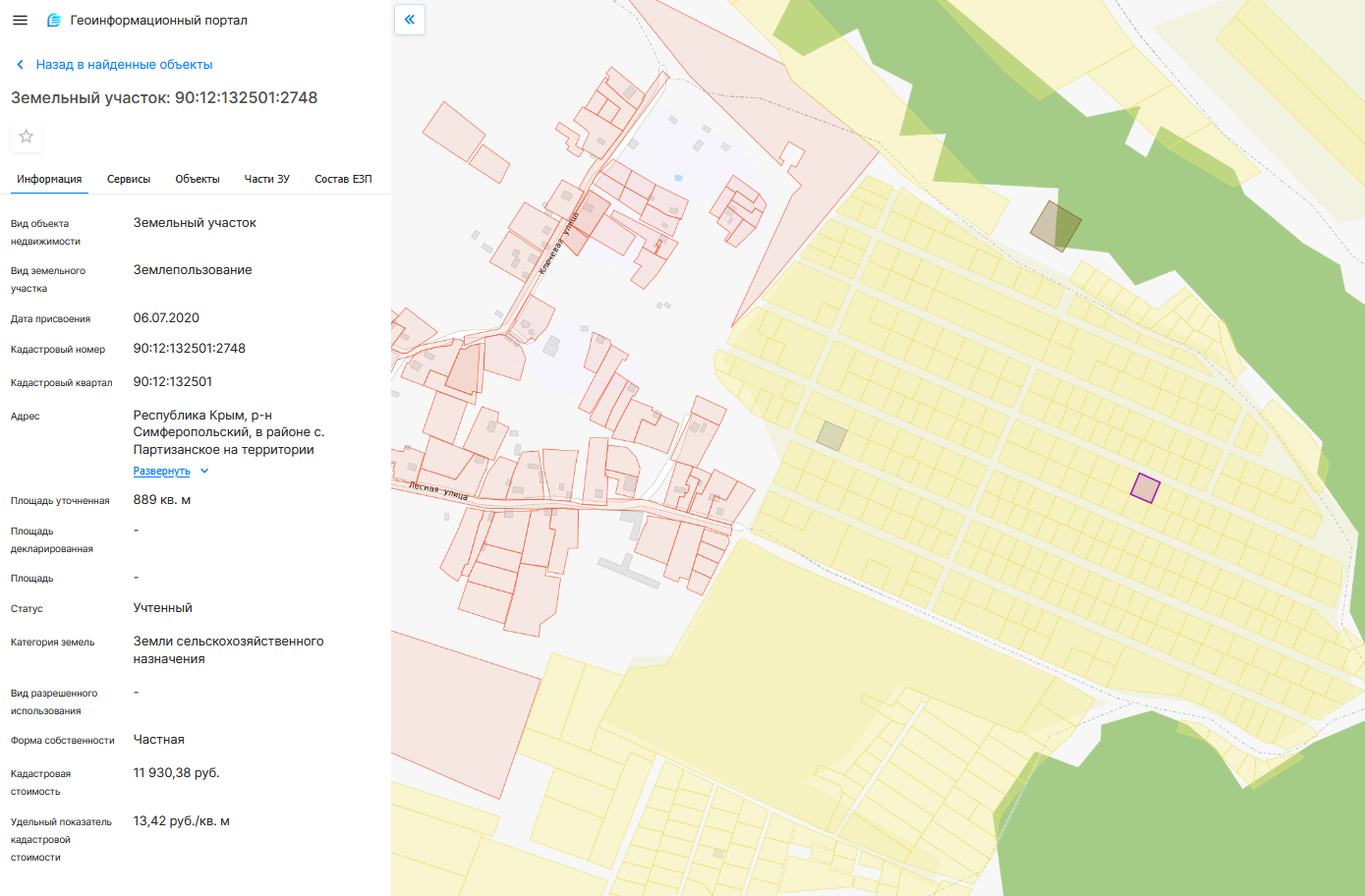Switch to the Сервисы tab
1365x896 pixels.
click(x=129, y=179)
